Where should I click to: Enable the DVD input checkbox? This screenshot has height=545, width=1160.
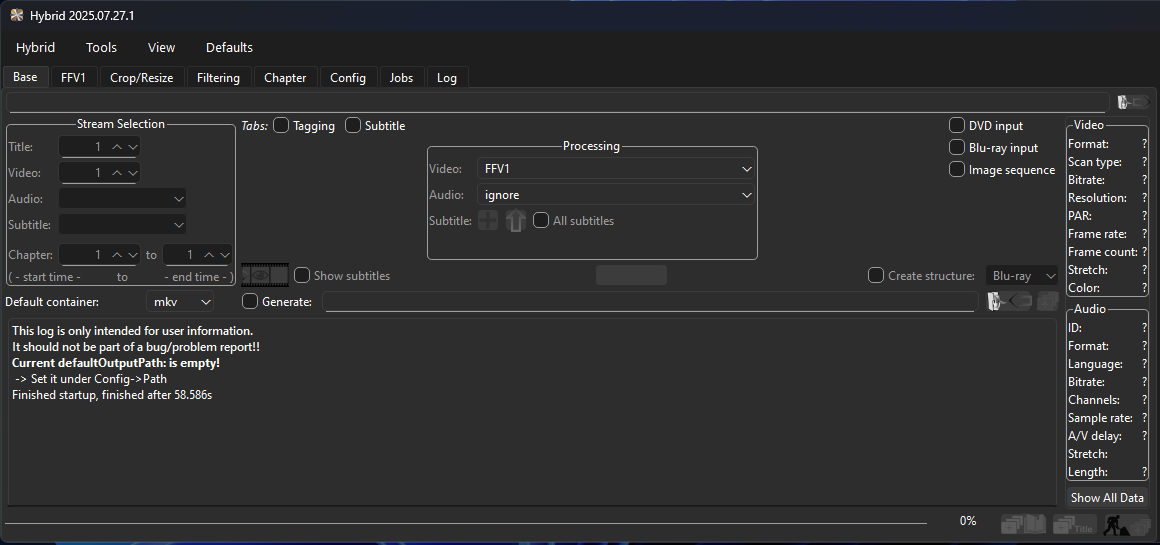957,126
